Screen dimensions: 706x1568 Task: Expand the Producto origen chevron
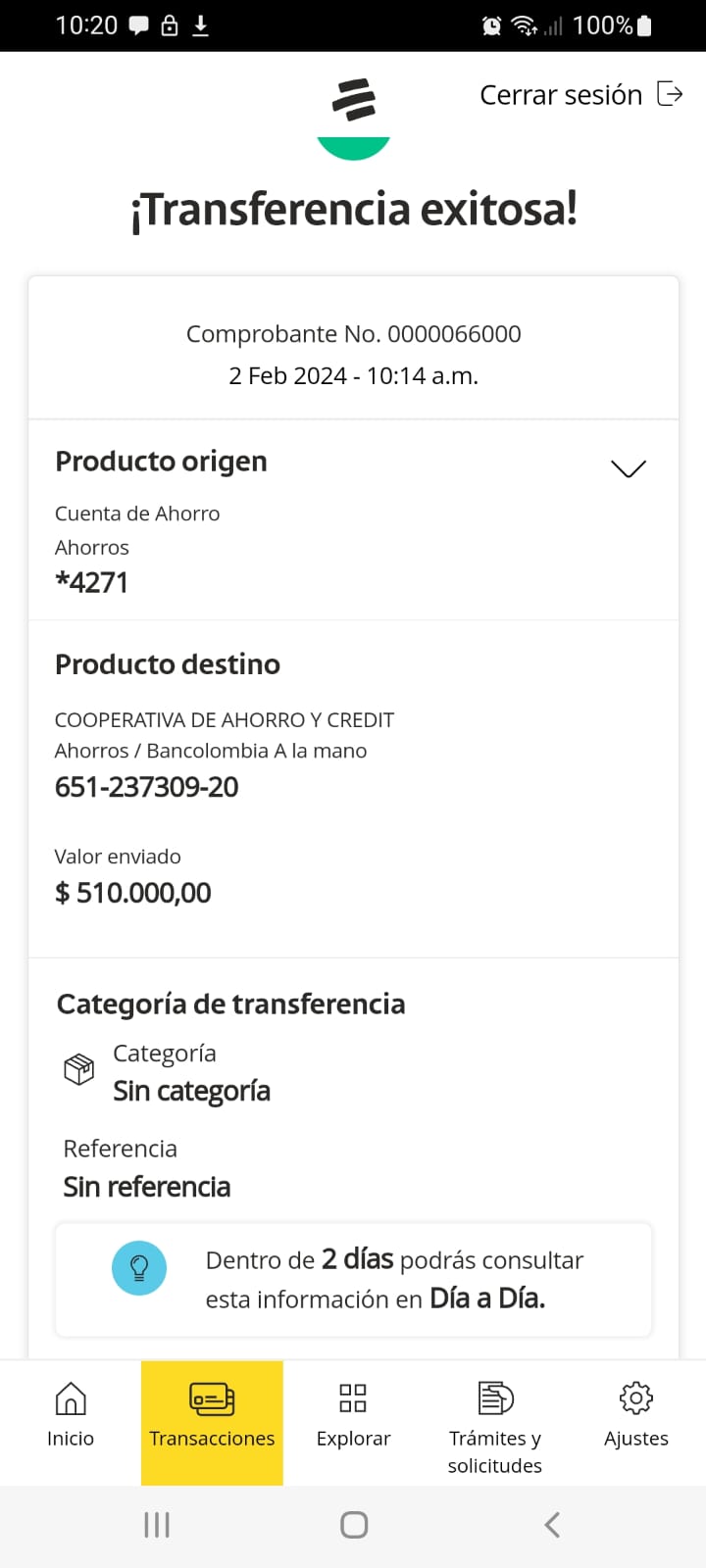[x=629, y=468]
